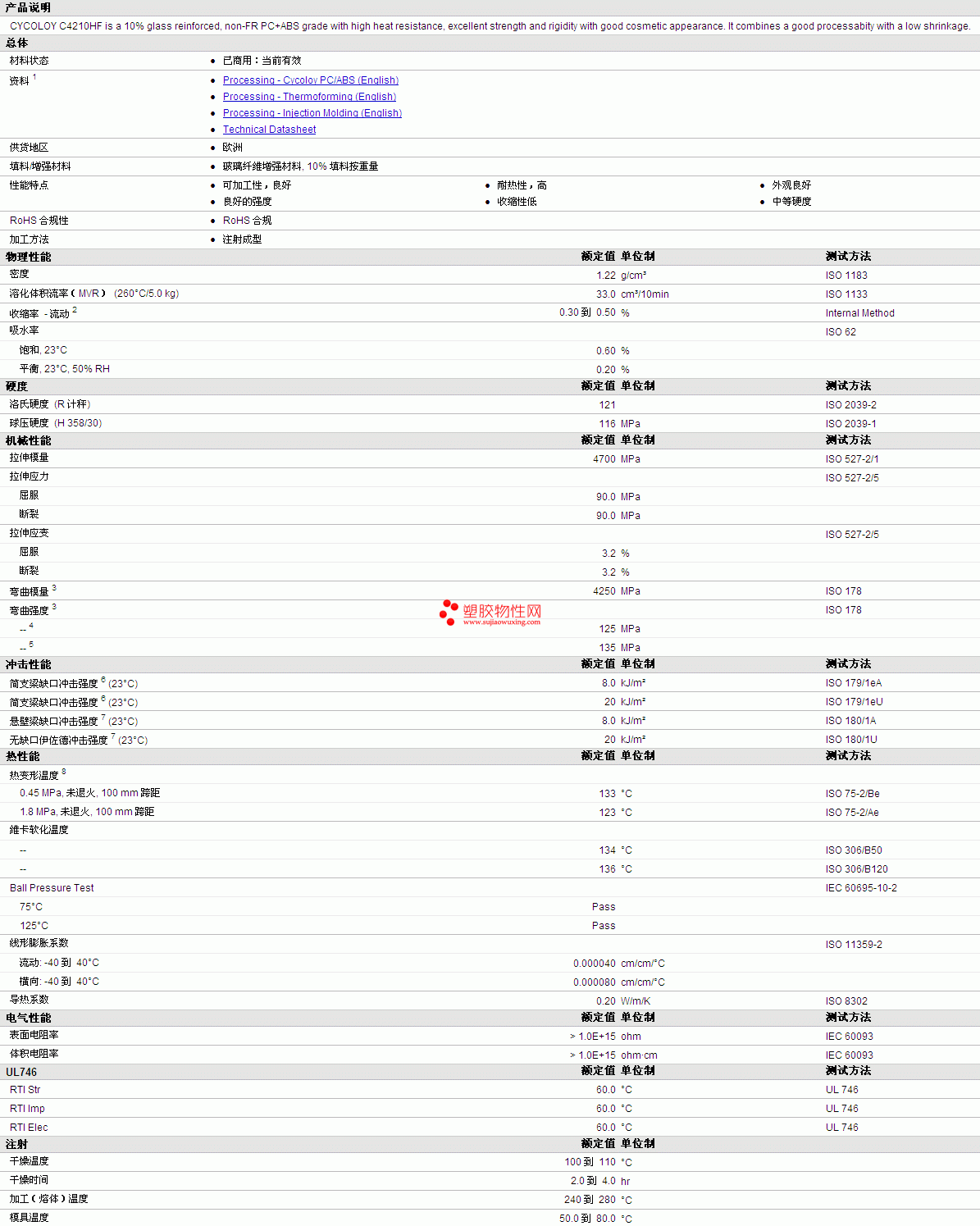Viewport: 980px width, 1226px height.
Task: Click IEC 60695-10-2 test method
Action: point(861,888)
